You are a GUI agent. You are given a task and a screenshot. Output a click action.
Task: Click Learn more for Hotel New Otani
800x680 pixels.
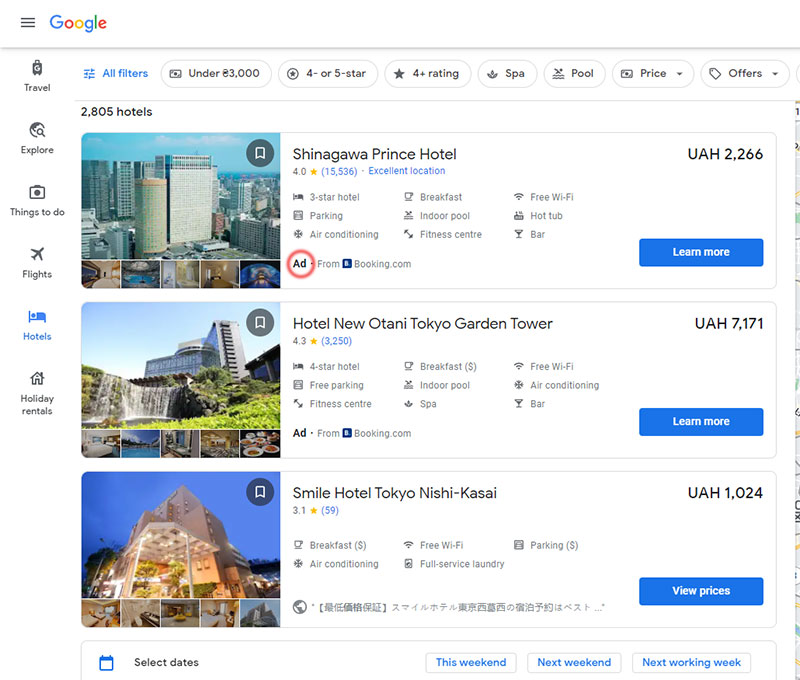tap(701, 421)
